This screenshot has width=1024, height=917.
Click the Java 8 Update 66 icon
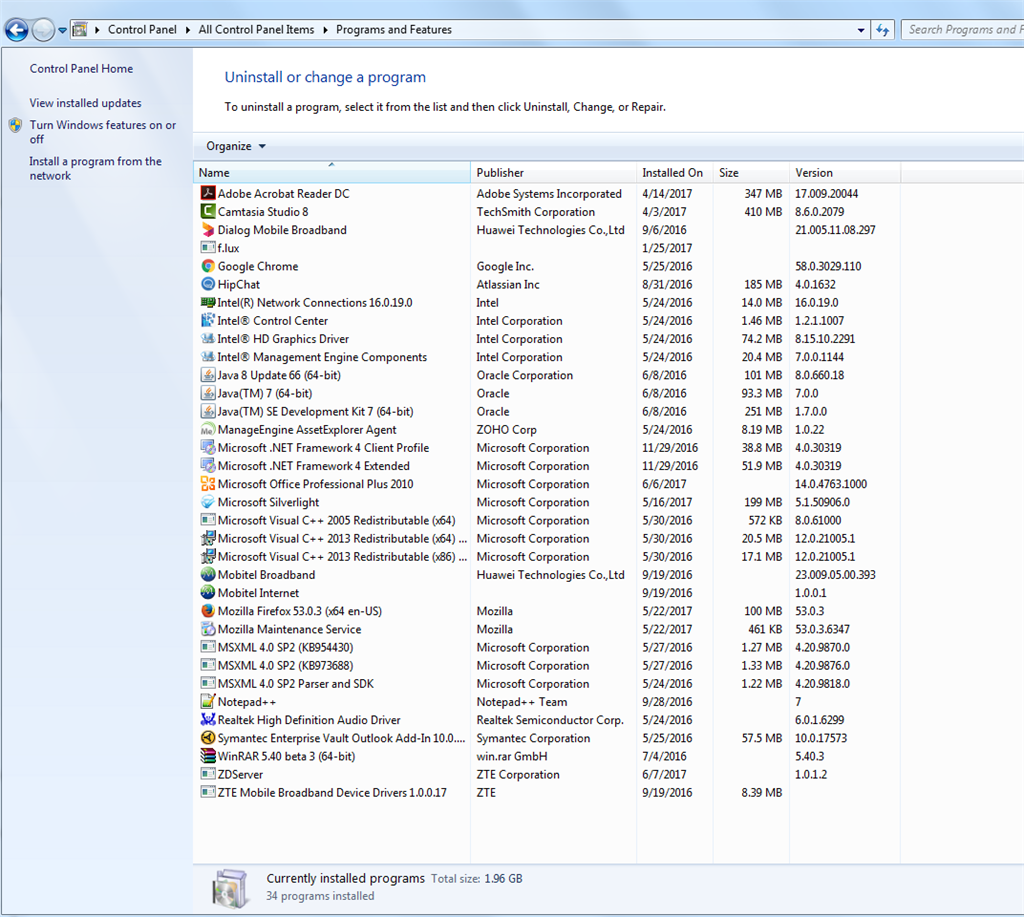[x=208, y=375]
